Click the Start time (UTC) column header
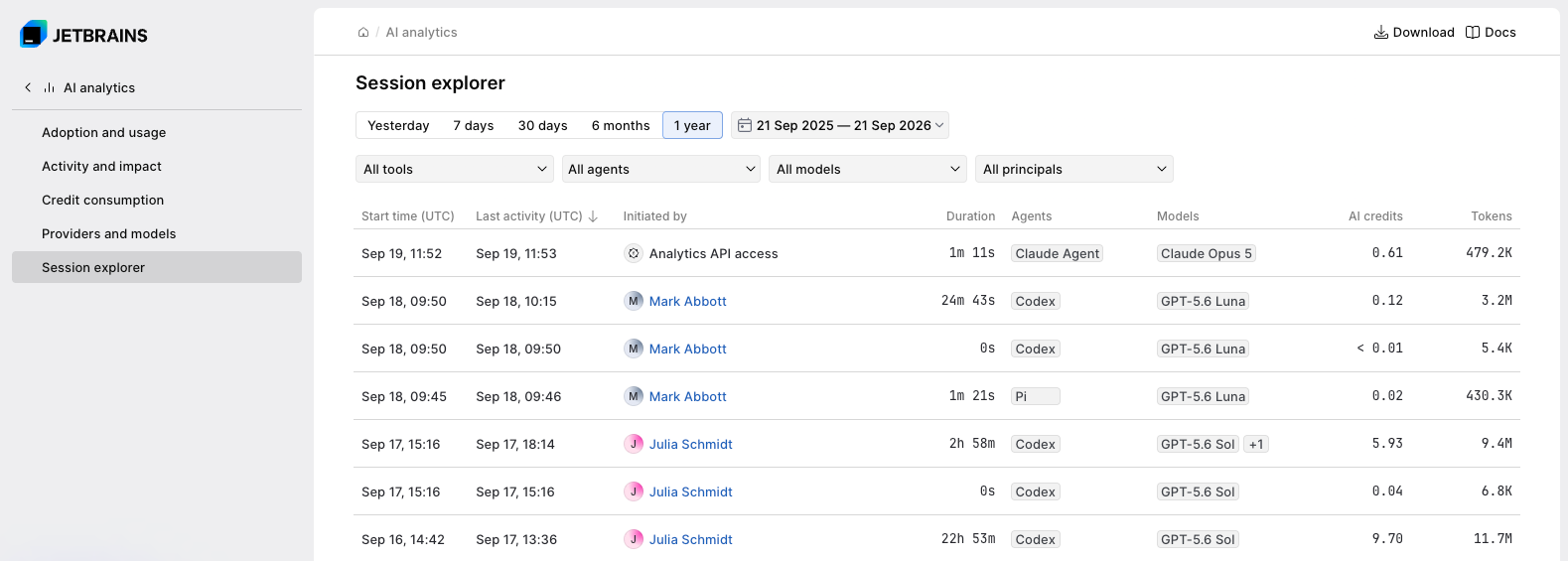This screenshot has width=1568, height=561. (x=407, y=215)
